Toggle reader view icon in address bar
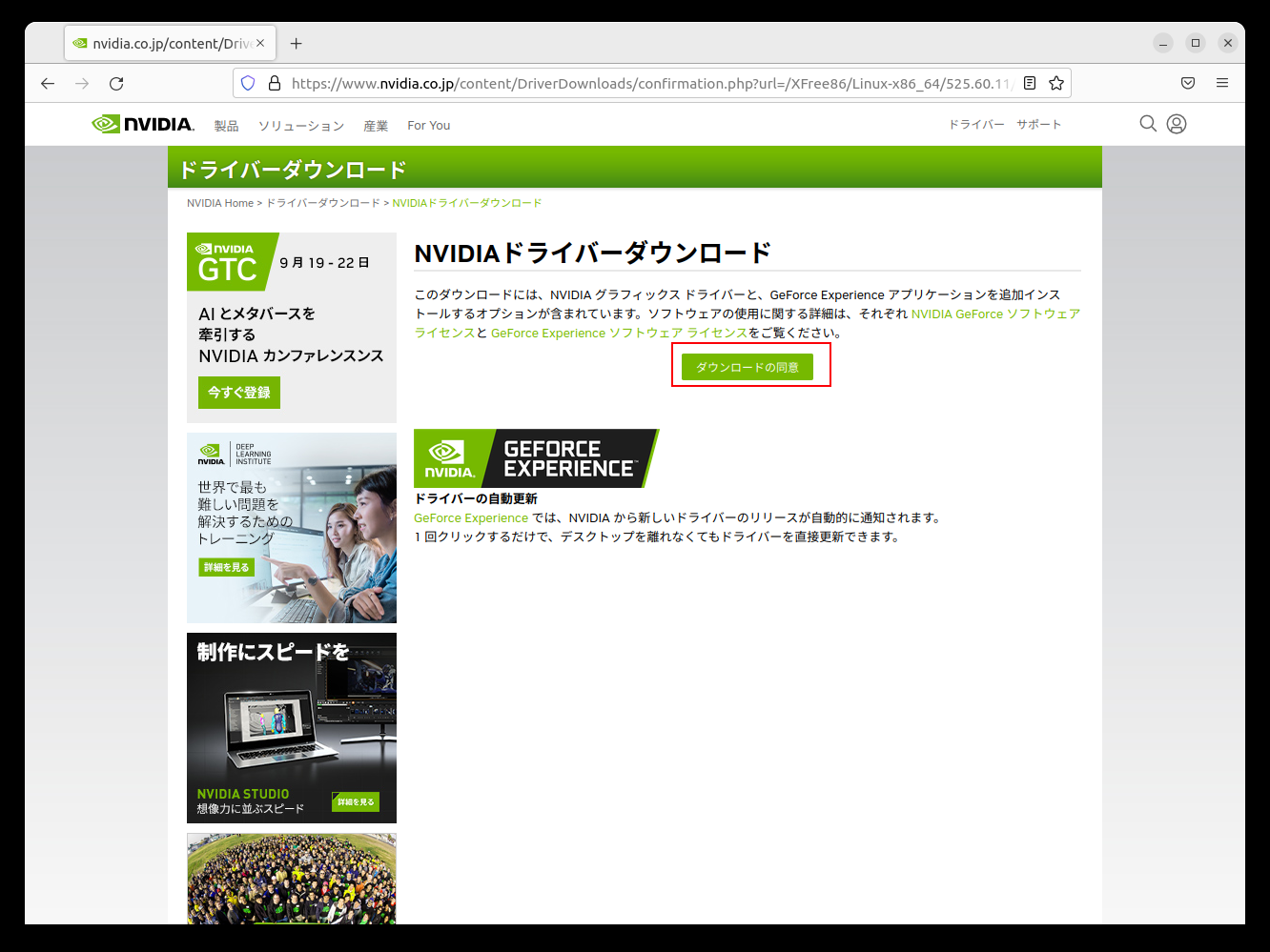1270x952 pixels. 1030,83
